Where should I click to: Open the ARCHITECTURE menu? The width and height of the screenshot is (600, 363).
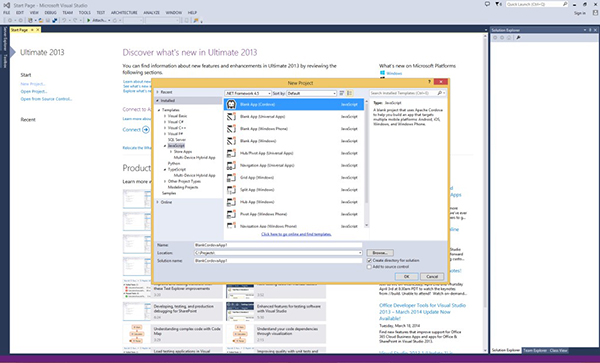coord(124,13)
